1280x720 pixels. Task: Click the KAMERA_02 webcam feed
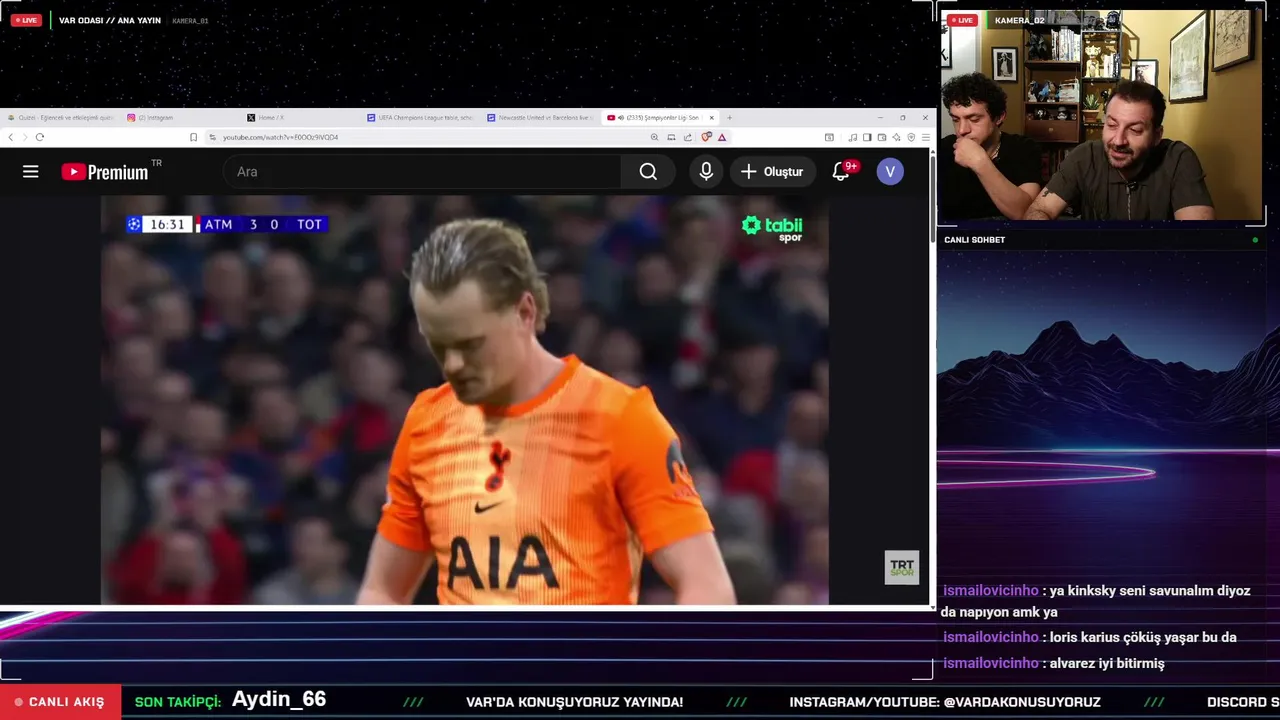tap(1102, 115)
